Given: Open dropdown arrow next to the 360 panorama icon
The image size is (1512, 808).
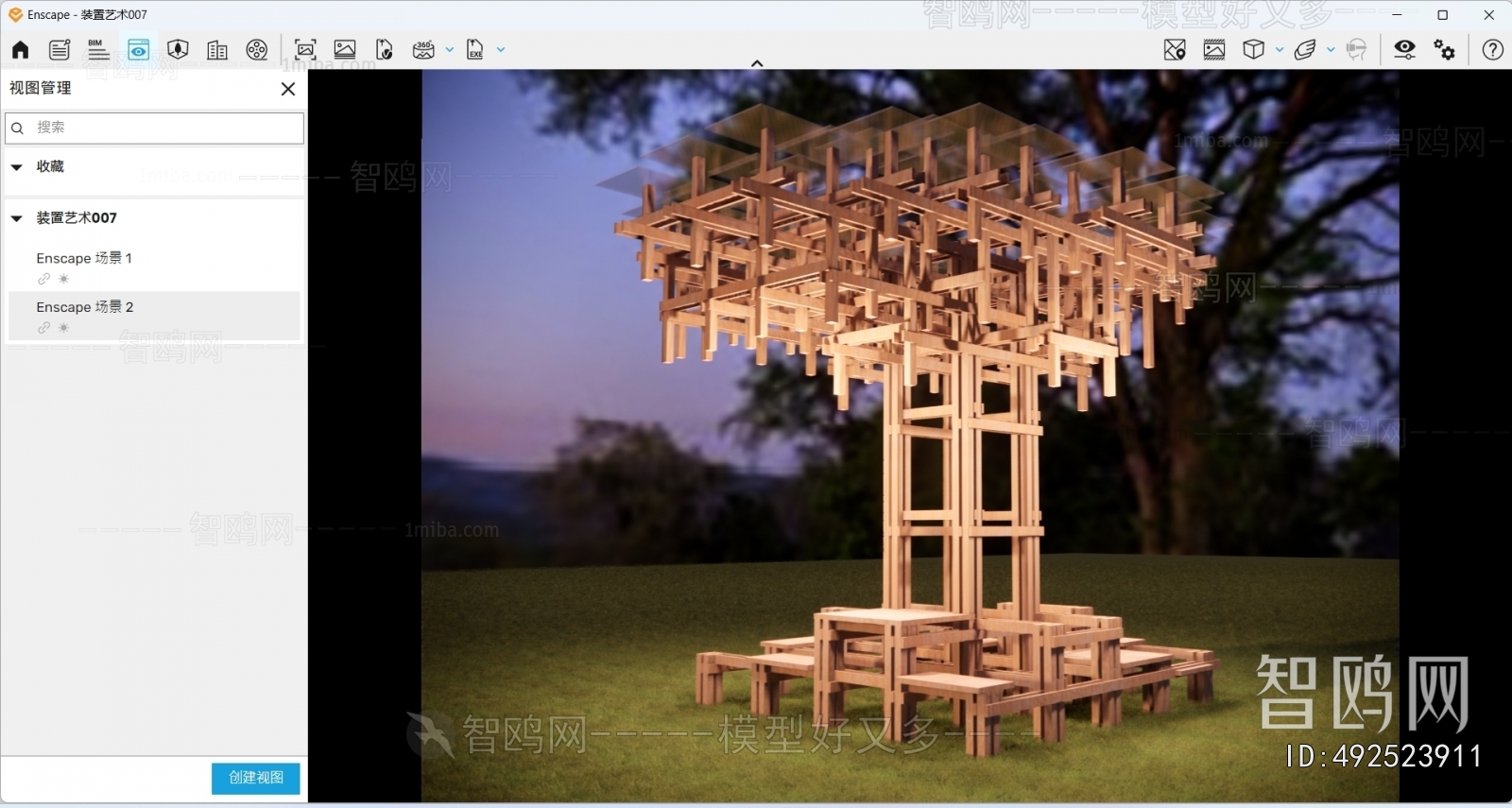Looking at the screenshot, I should pos(450,50).
